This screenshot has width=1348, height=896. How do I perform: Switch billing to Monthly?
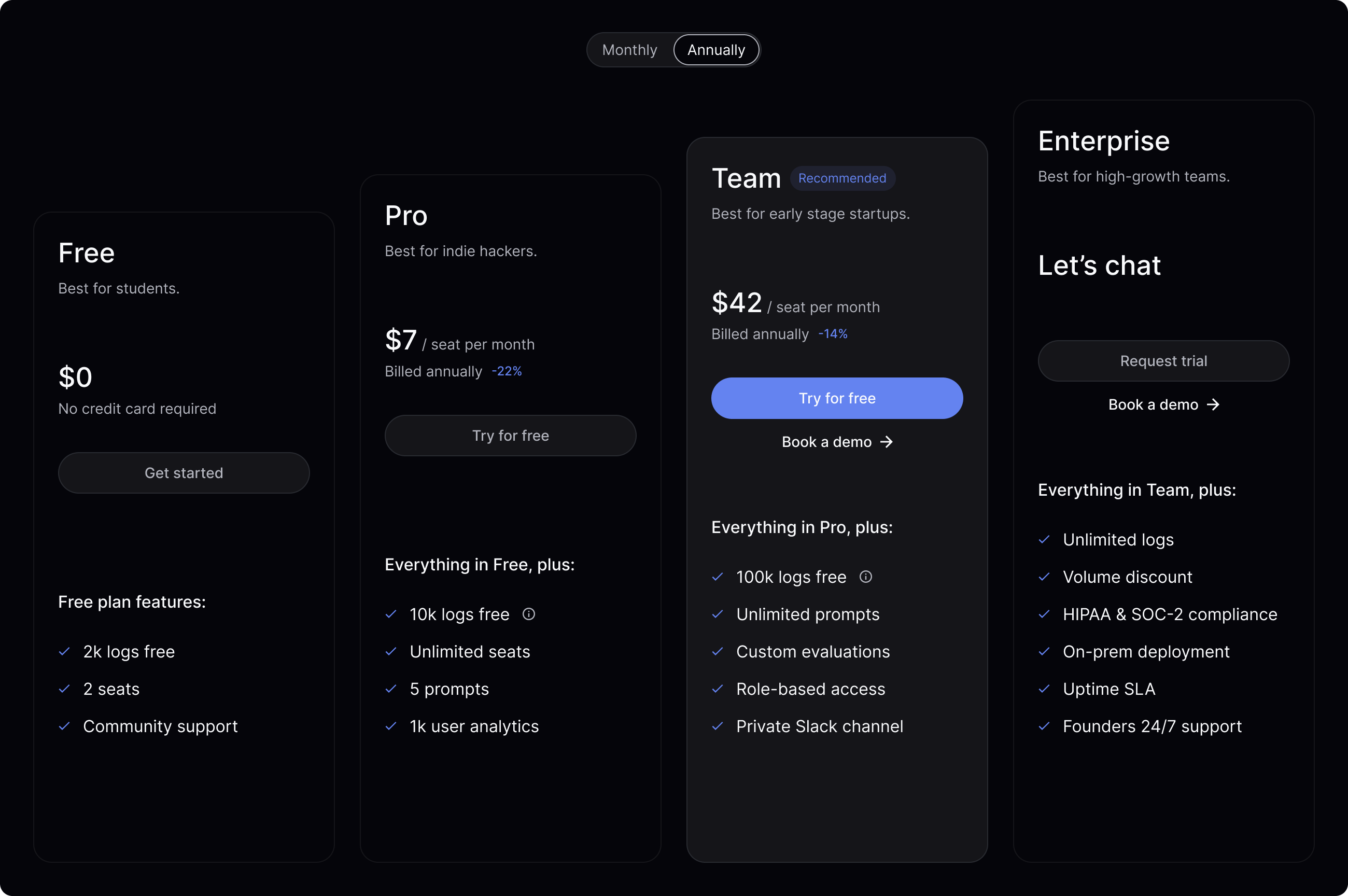[629, 50]
